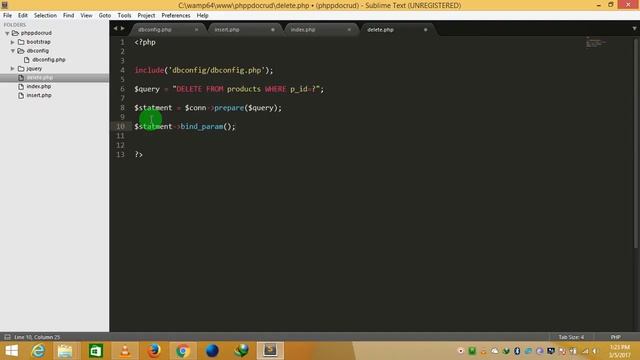This screenshot has height=360, width=640.
Task: Open Firefox from the taskbar
Action: pyautogui.click(x=154, y=351)
